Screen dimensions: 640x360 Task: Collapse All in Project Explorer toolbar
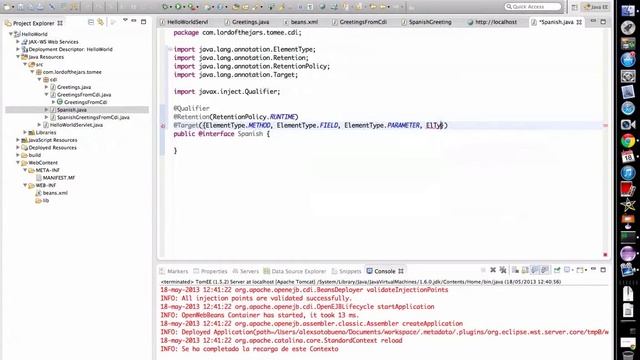tap(91, 22)
